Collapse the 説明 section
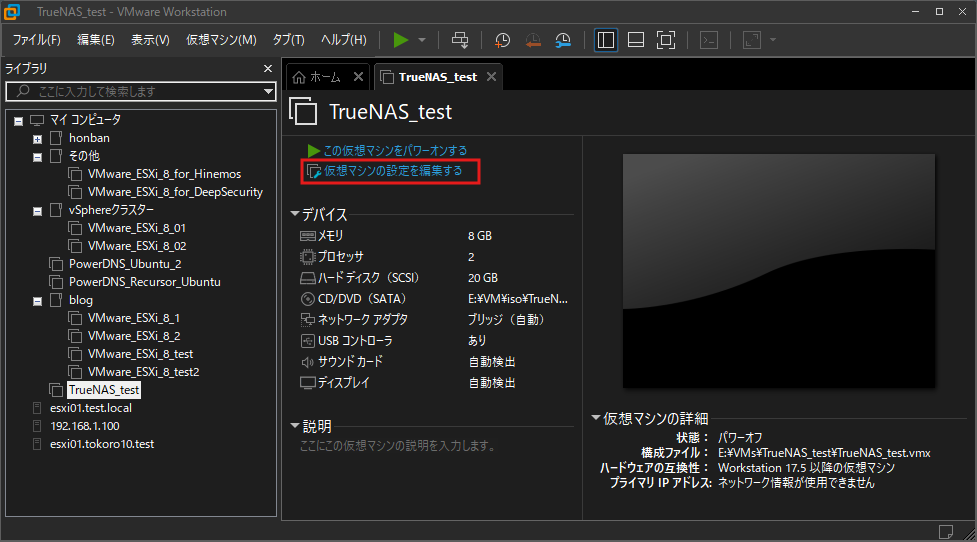977x542 pixels. coord(295,426)
